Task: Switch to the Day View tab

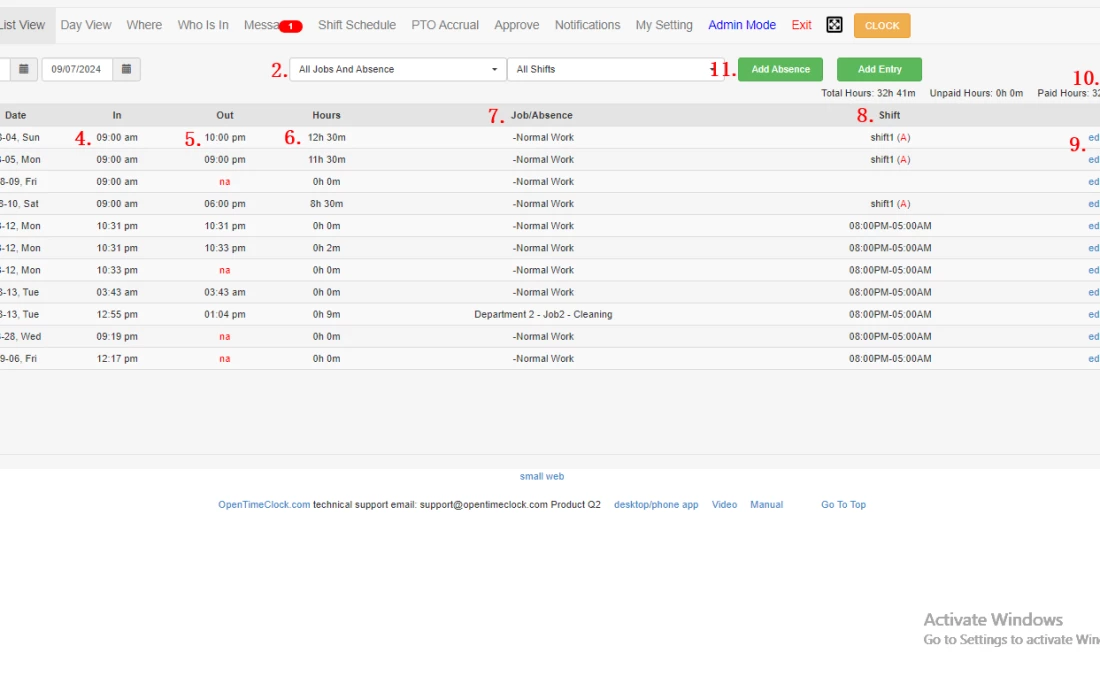Action: [x=86, y=25]
